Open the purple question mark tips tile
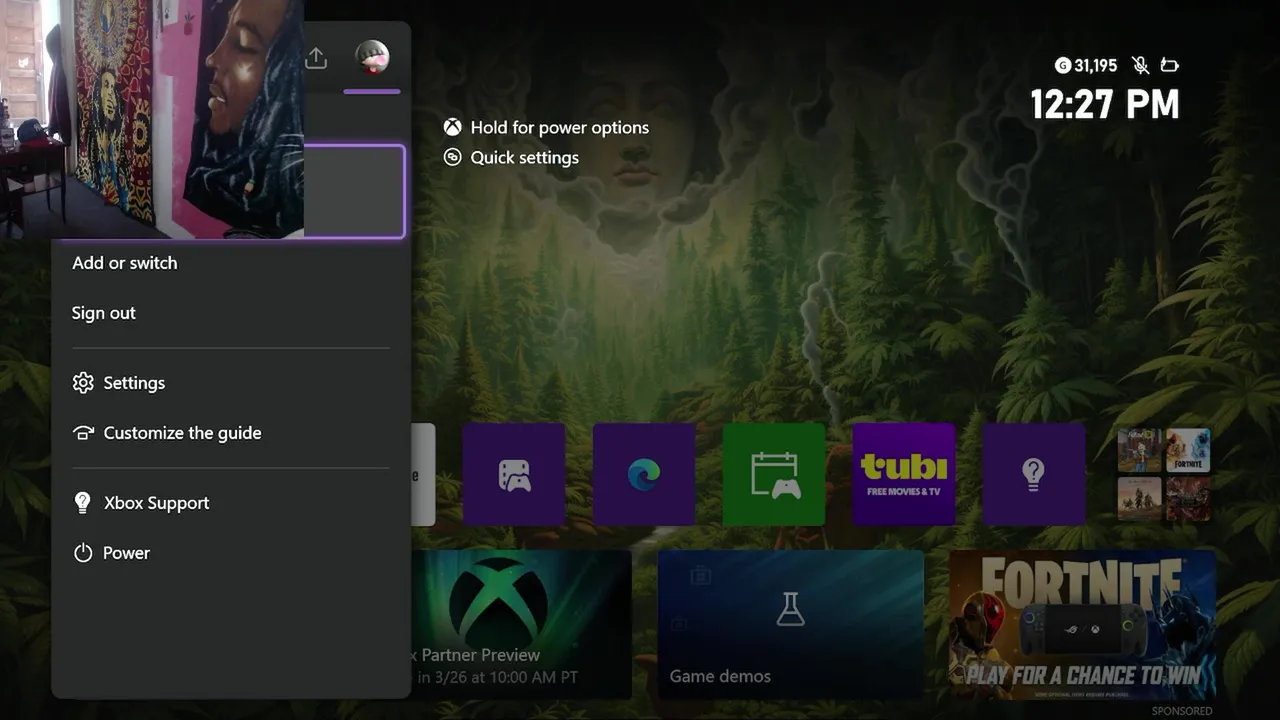1280x720 pixels. click(x=1034, y=474)
